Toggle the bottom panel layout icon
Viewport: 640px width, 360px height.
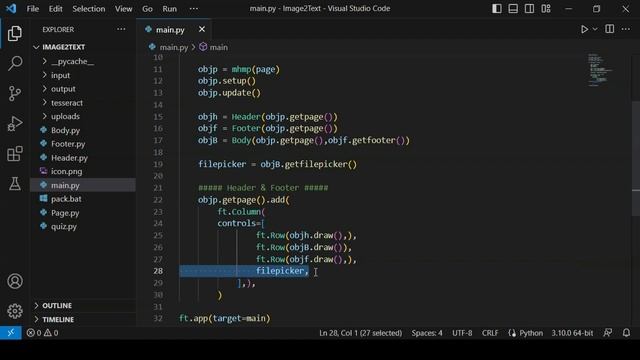click(x=513, y=9)
